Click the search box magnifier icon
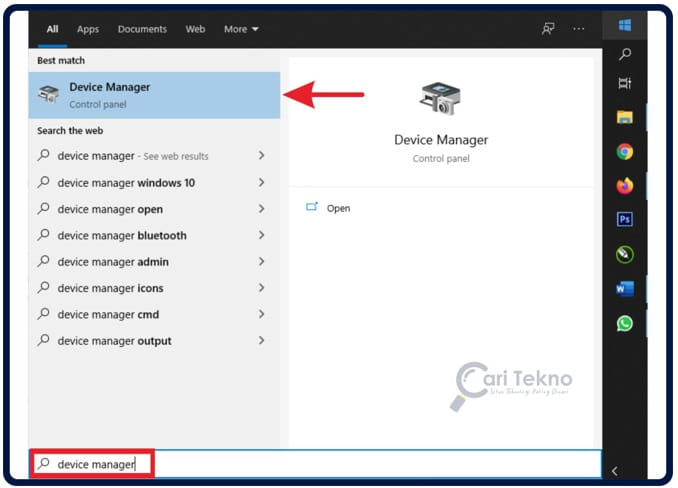The image size is (678, 488). click(43, 463)
